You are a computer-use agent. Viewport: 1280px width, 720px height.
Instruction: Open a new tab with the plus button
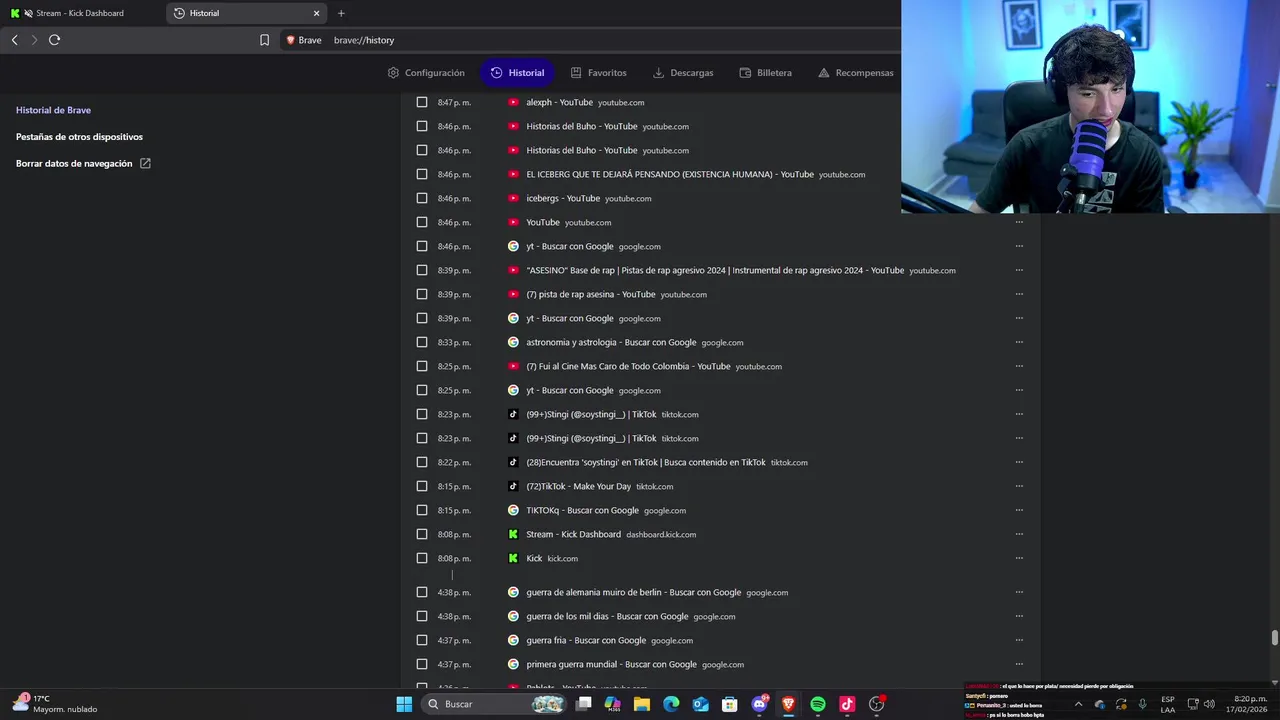click(x=341, y=13)
